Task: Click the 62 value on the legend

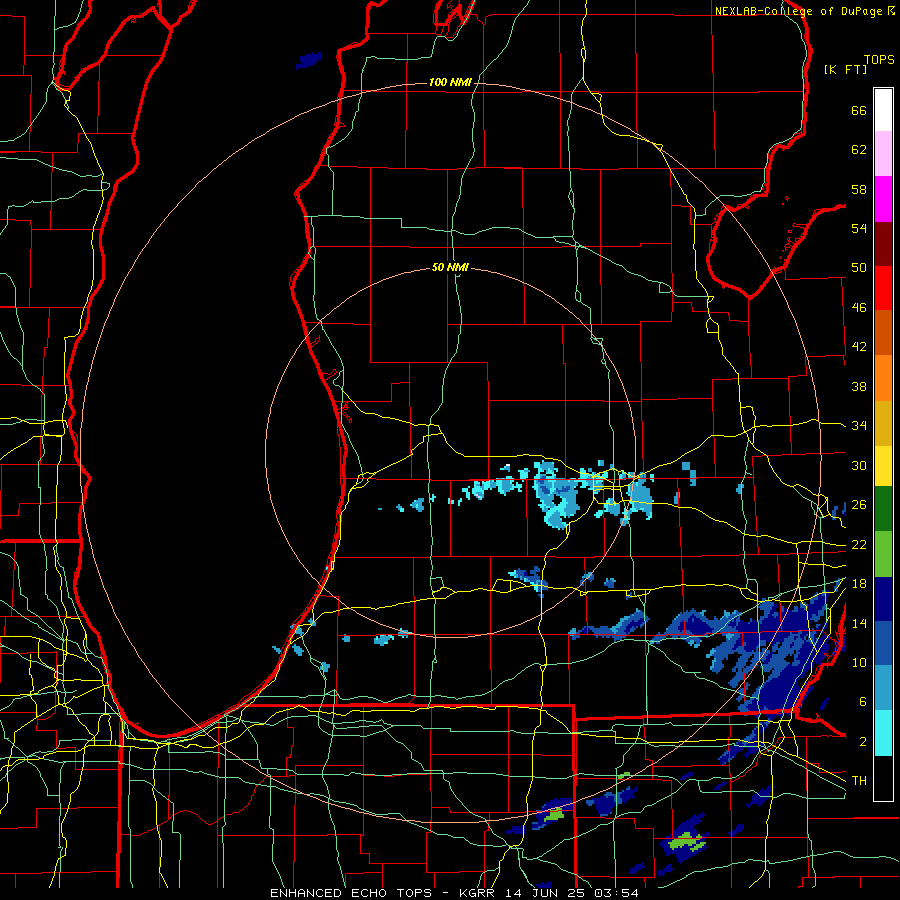Action: (x=859, y=150)
